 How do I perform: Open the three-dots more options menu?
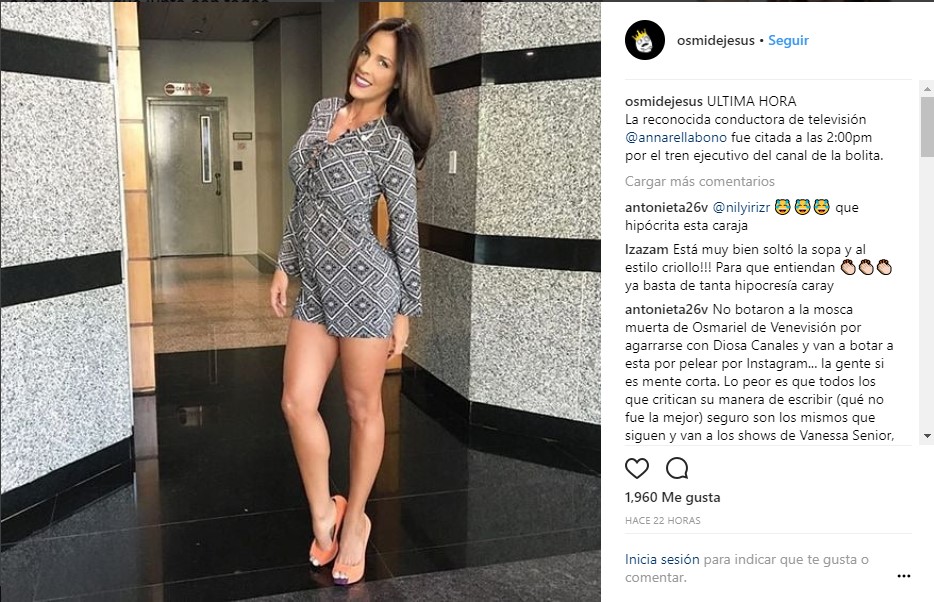coord(904,576)
